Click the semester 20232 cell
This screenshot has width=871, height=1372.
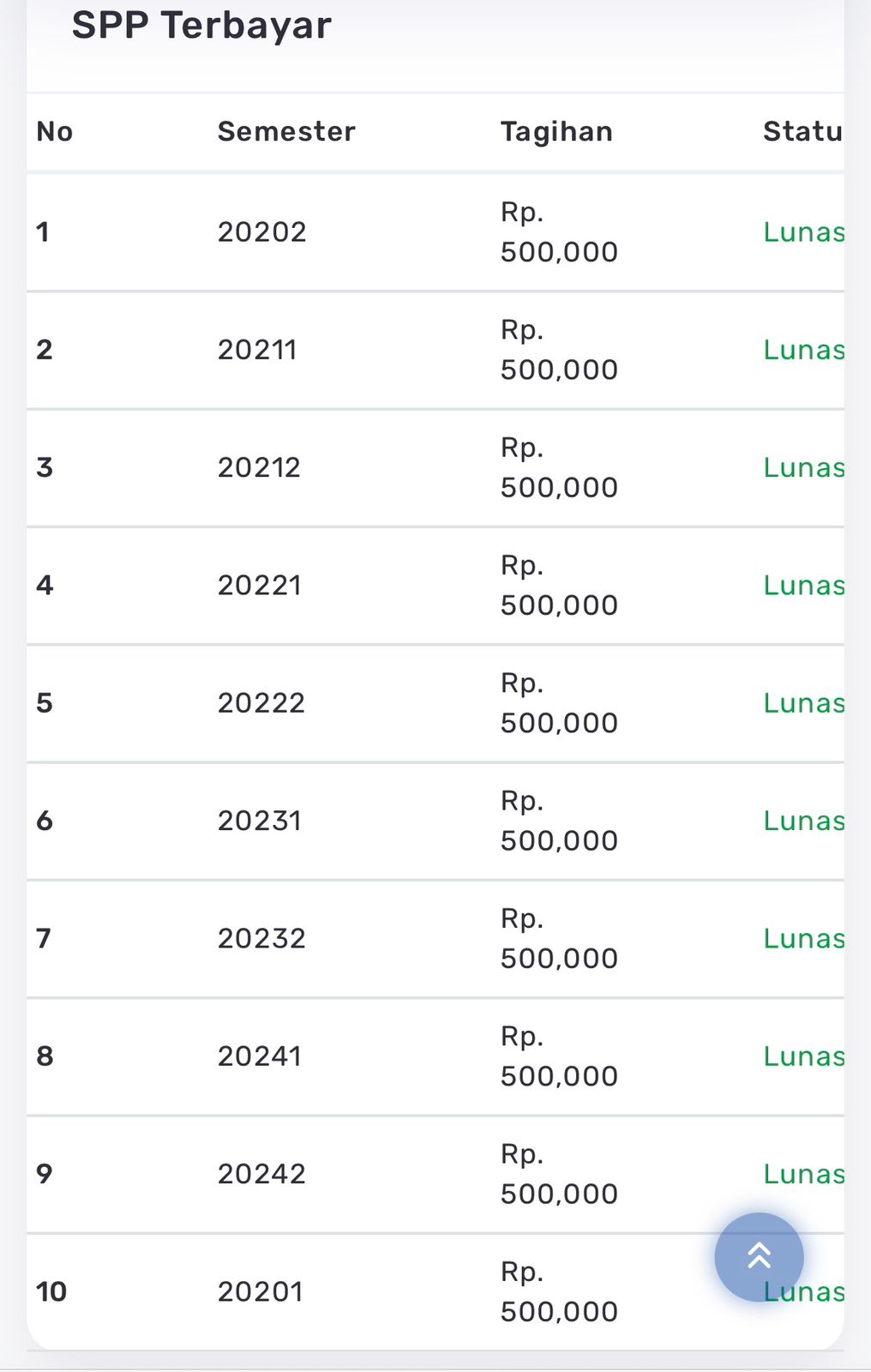(x=261, y=938)
